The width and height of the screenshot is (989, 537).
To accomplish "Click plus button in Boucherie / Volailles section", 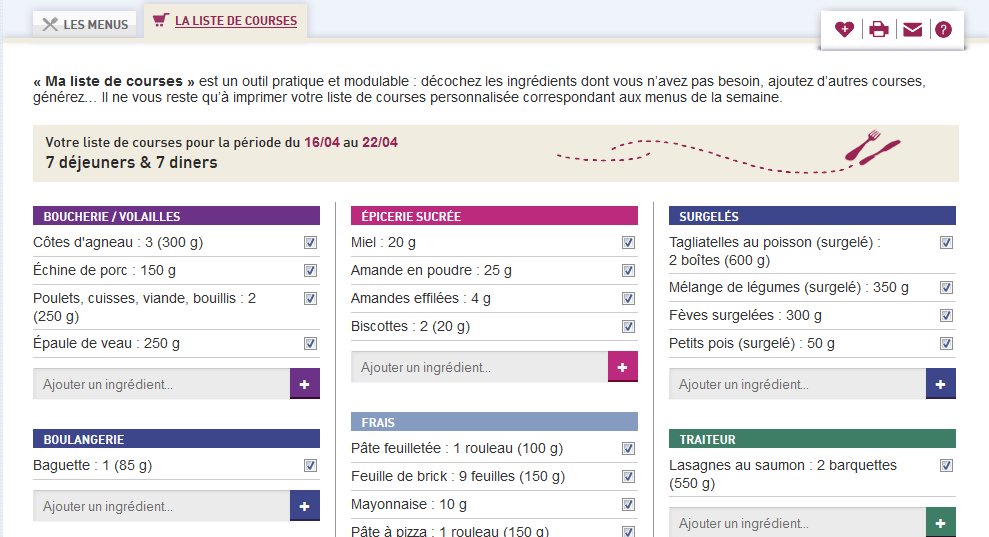I will click(305, 384).
